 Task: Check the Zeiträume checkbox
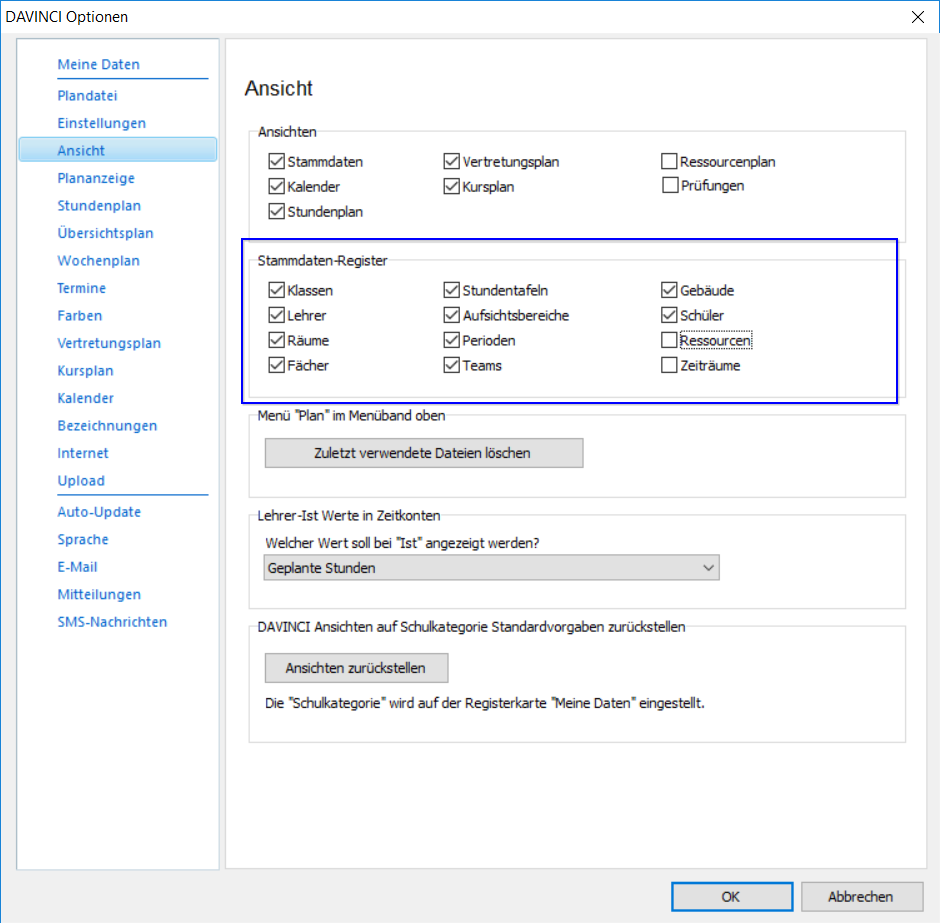[669, 365]
